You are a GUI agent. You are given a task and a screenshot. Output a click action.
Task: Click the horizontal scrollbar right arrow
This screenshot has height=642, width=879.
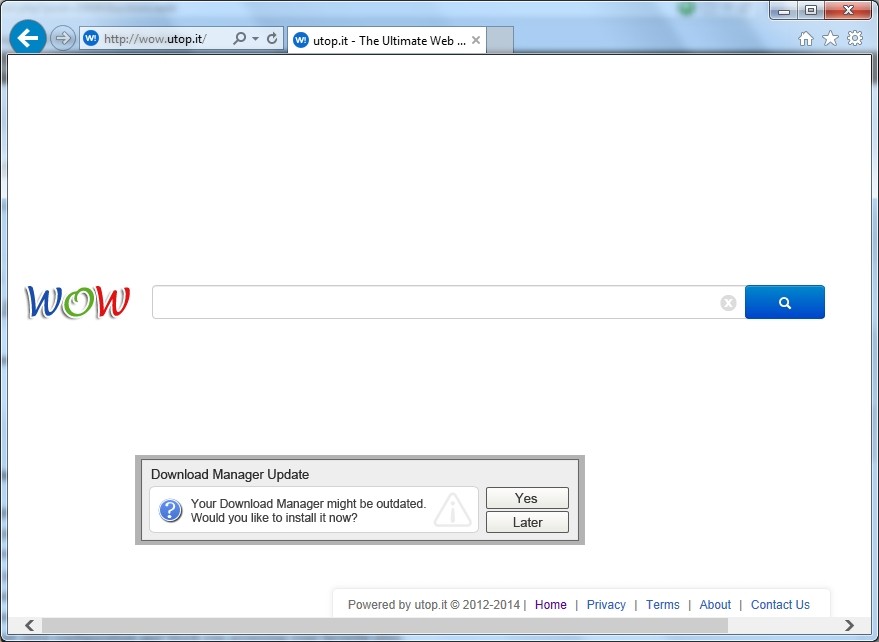849,625
